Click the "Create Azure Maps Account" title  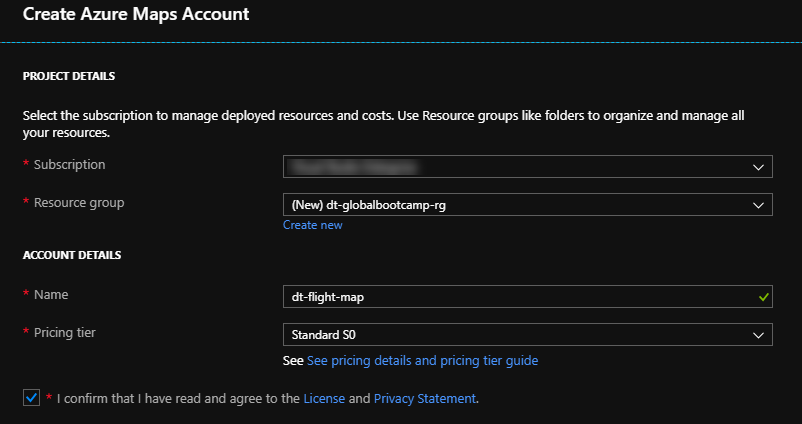click(136, 15)
